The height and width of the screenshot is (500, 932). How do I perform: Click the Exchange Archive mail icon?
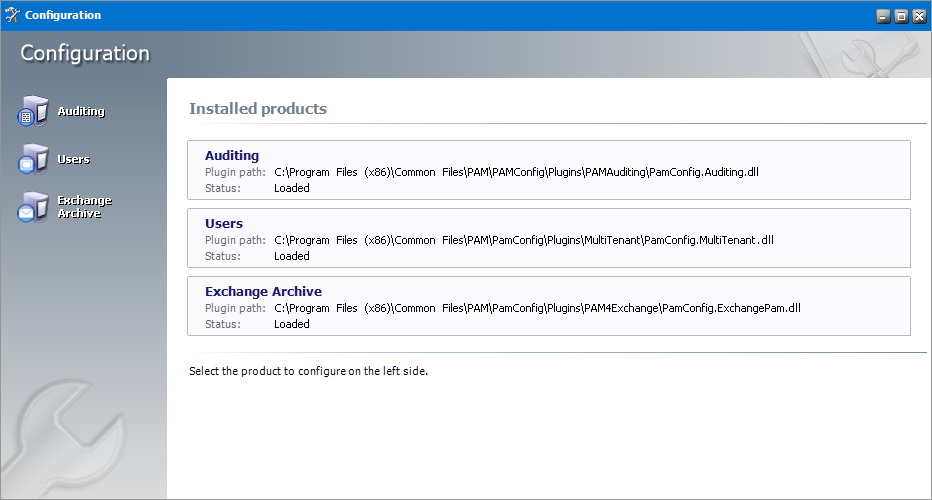pos(32,207)
